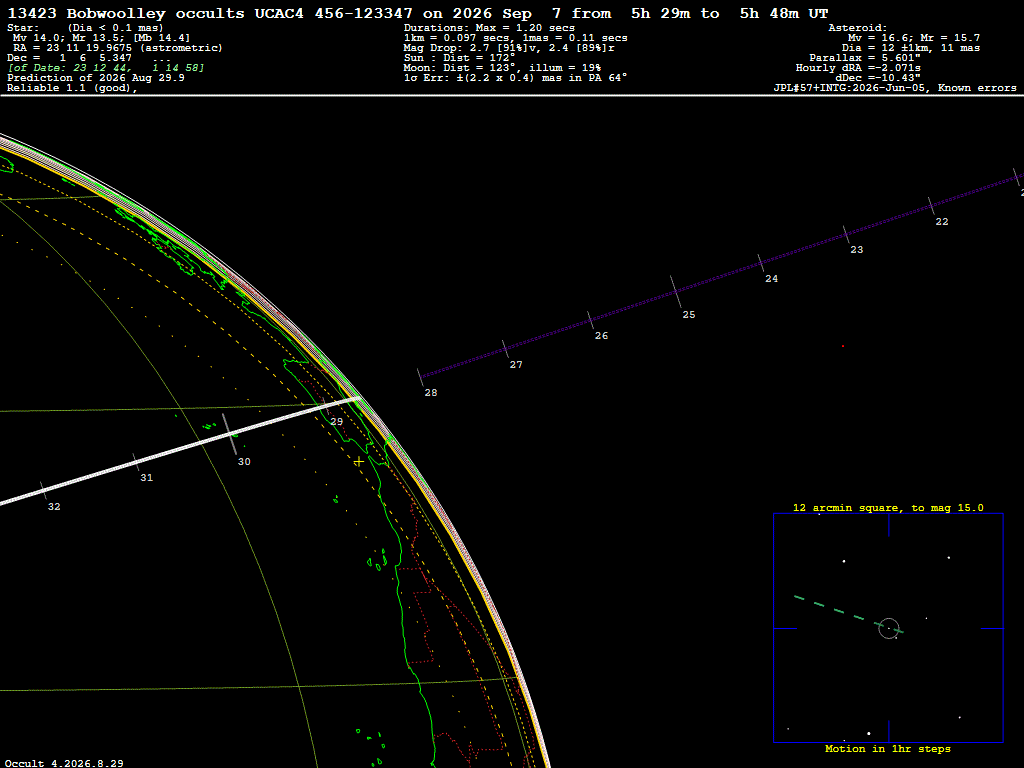The image size is (1024, 768).
Task: Click the 'Reliable 1.1 (good)' text line
Action: pyautogui.click(x=72, y=88)
